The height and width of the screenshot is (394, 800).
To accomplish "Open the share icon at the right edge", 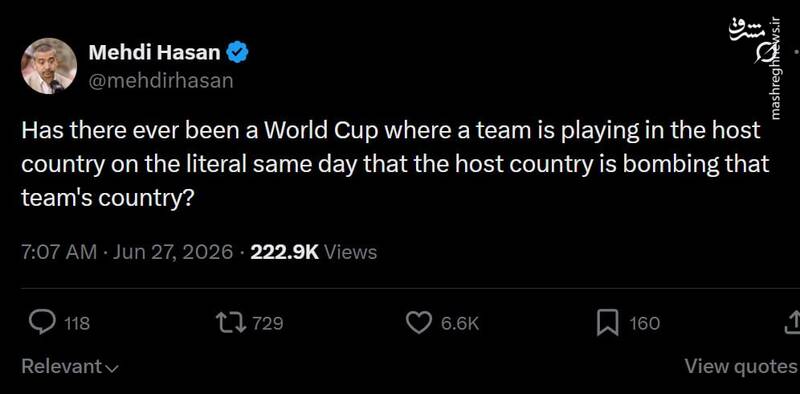I will point(793,322).
